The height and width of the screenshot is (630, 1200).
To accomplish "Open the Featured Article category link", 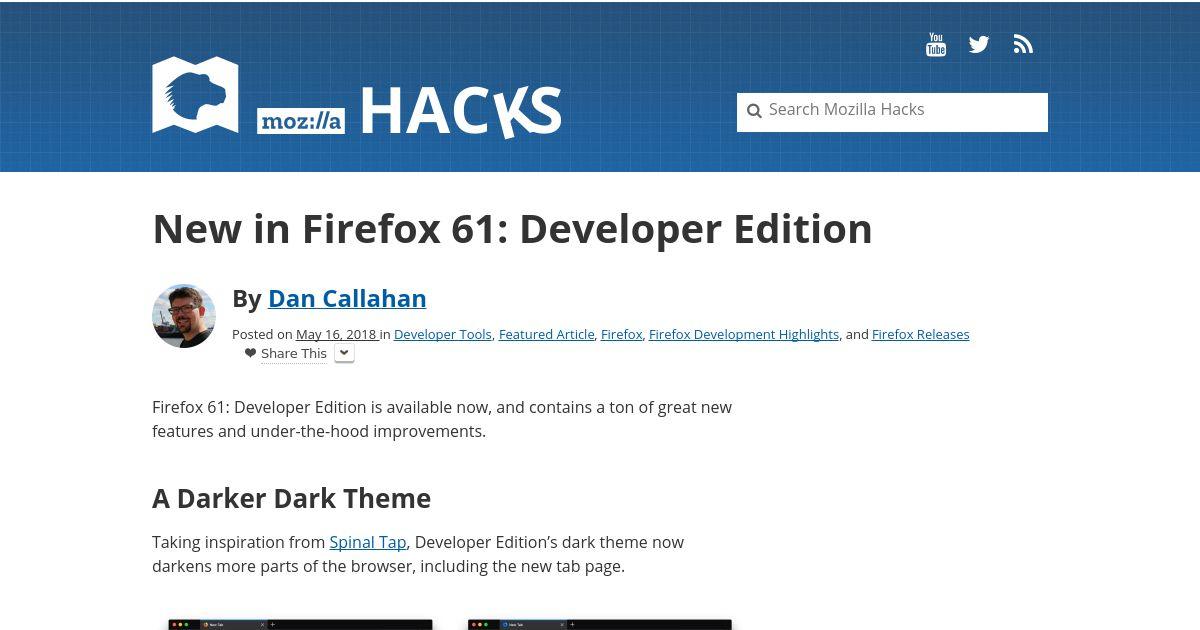I will tap(547, 334).
